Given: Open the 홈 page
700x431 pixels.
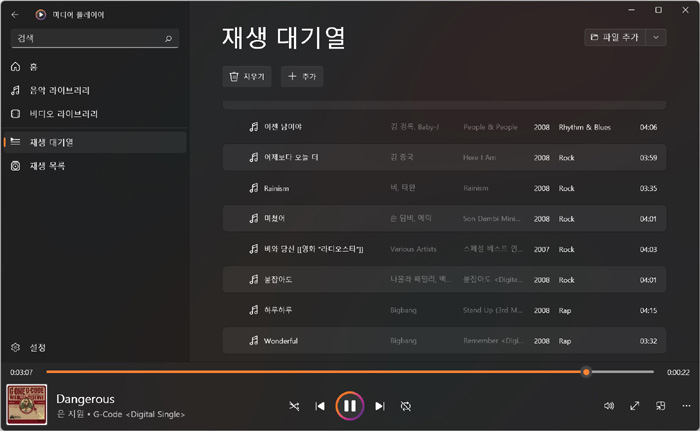Looking at the screenshot, I should coord(95,67).
